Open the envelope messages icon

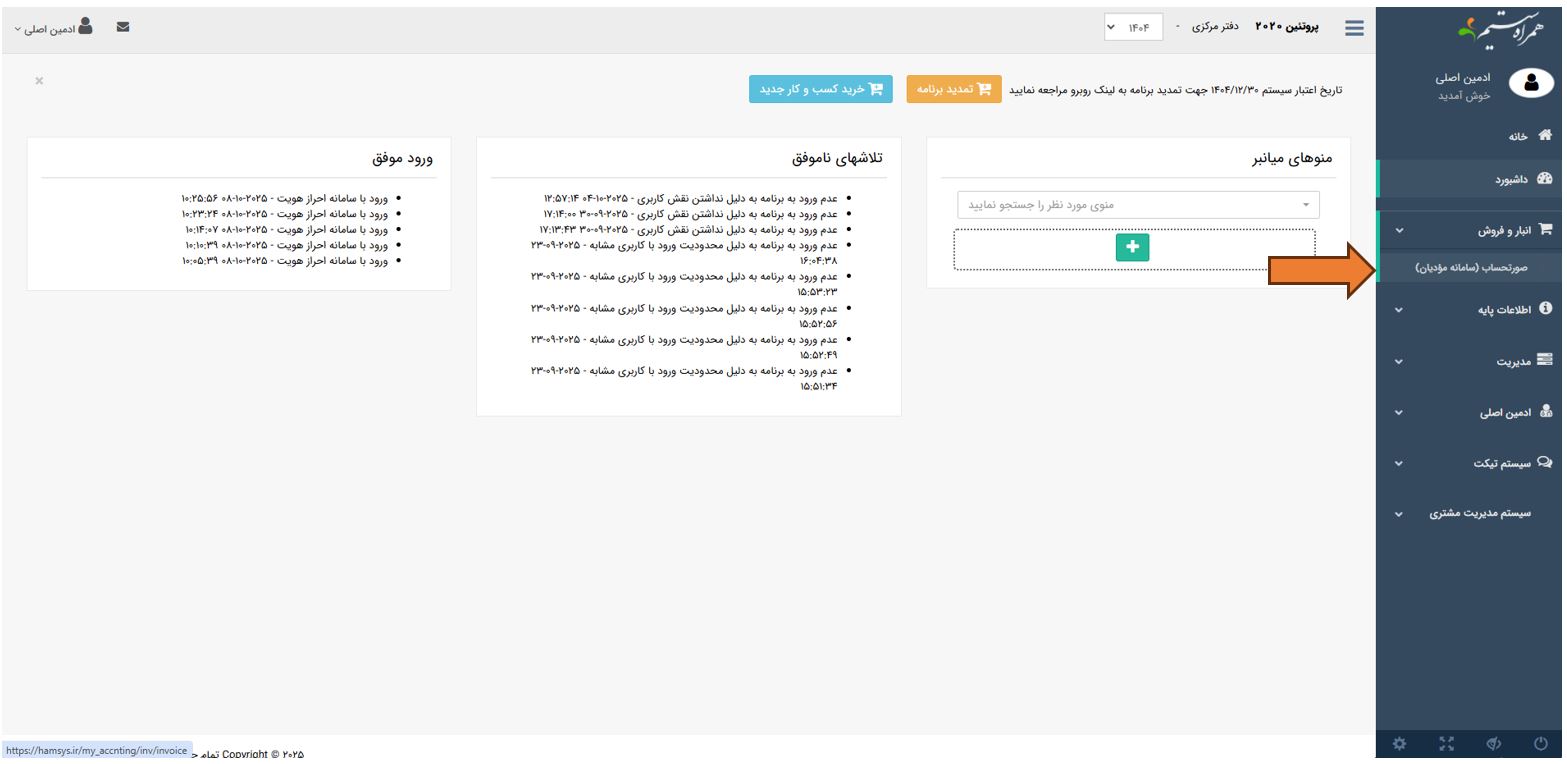pos(123,27)
